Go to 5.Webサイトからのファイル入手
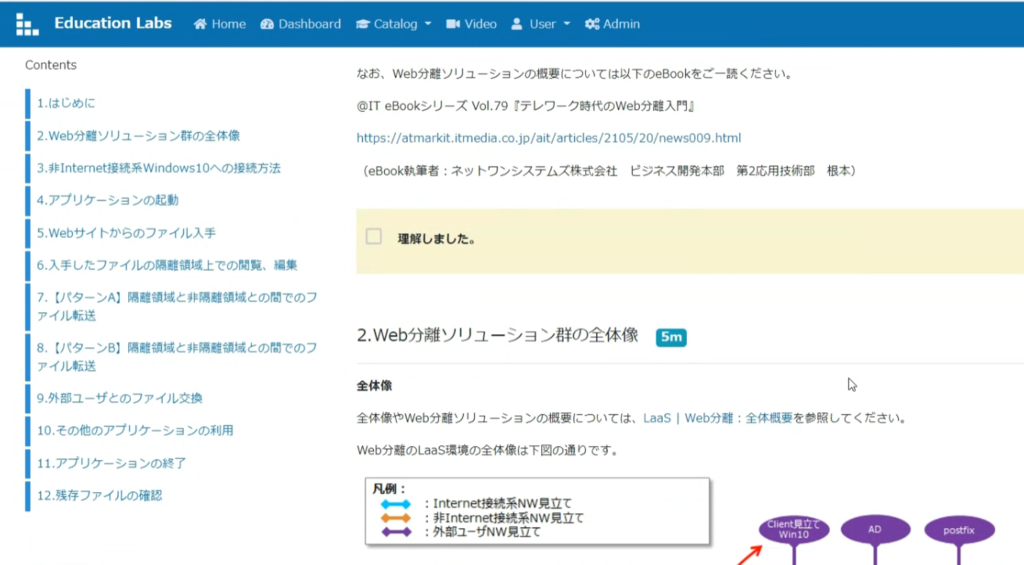Image resolution: width=1024 pixels, height=565 pixels. [126, 233]
